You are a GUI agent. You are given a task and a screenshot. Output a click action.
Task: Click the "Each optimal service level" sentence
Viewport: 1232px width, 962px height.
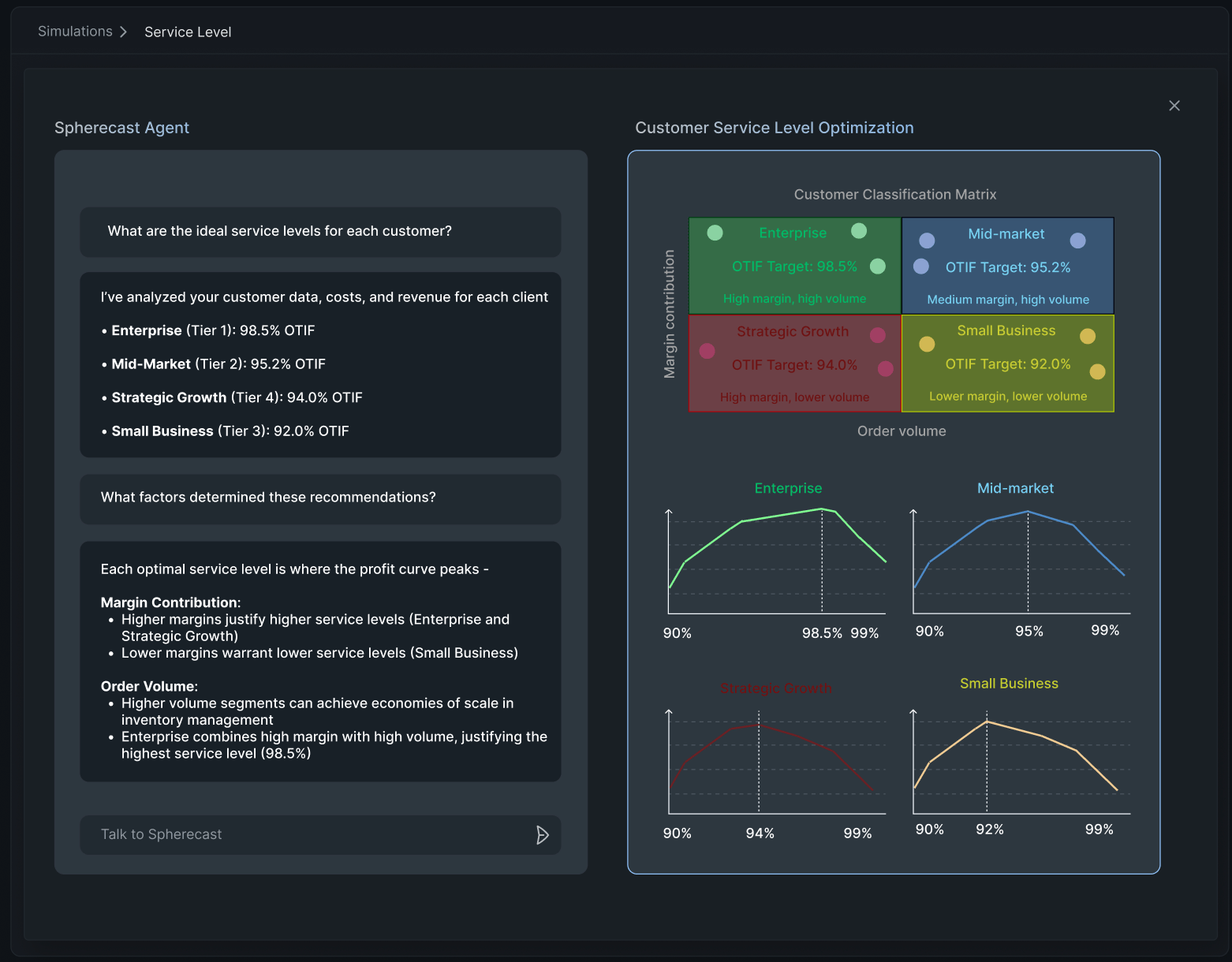point(295,569)
